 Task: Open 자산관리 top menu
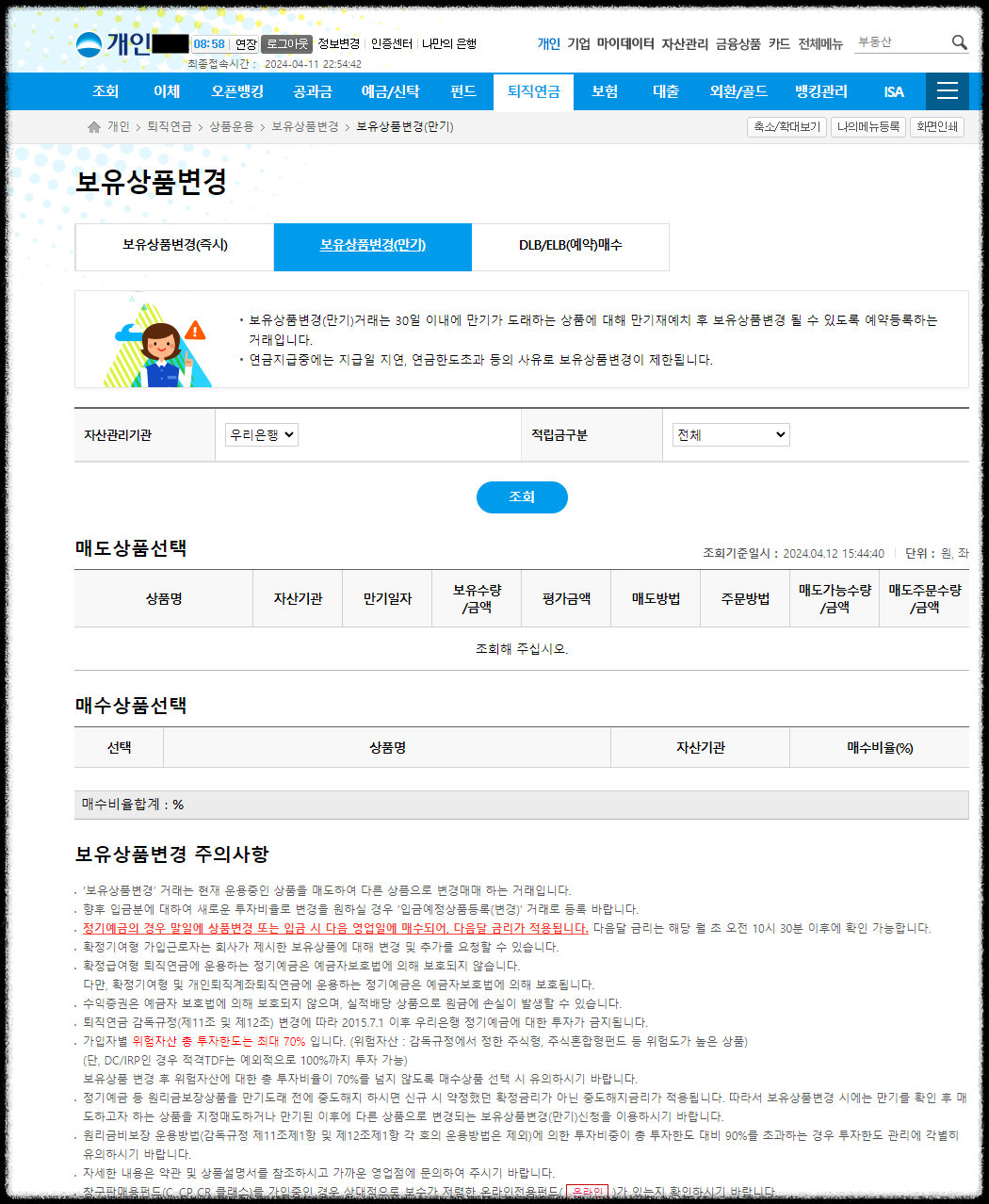click(x=685, y=43)
